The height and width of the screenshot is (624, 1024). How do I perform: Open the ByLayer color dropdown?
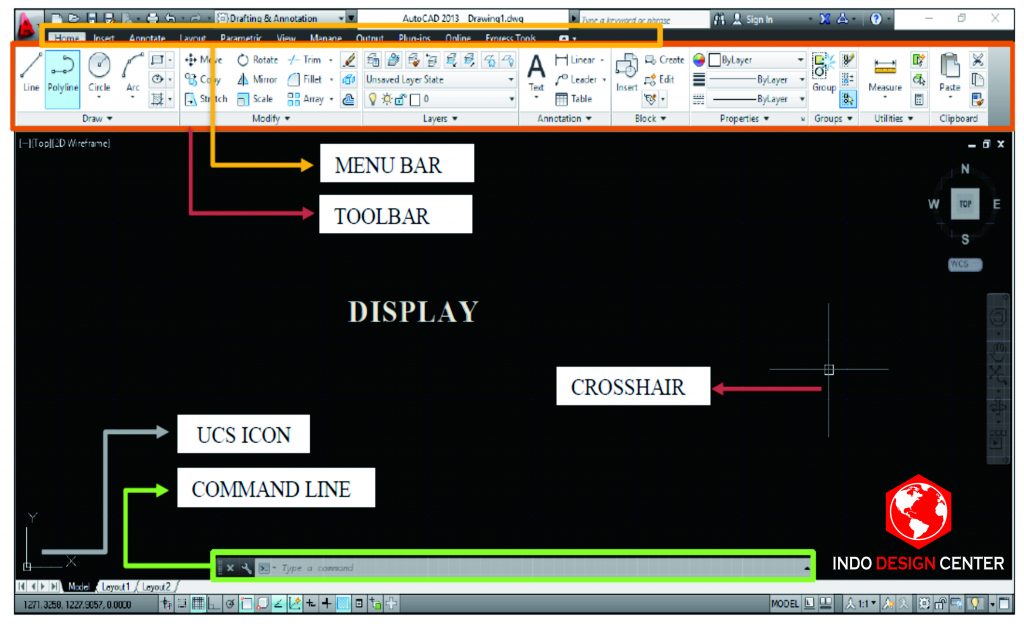click(x=757, y=60)
